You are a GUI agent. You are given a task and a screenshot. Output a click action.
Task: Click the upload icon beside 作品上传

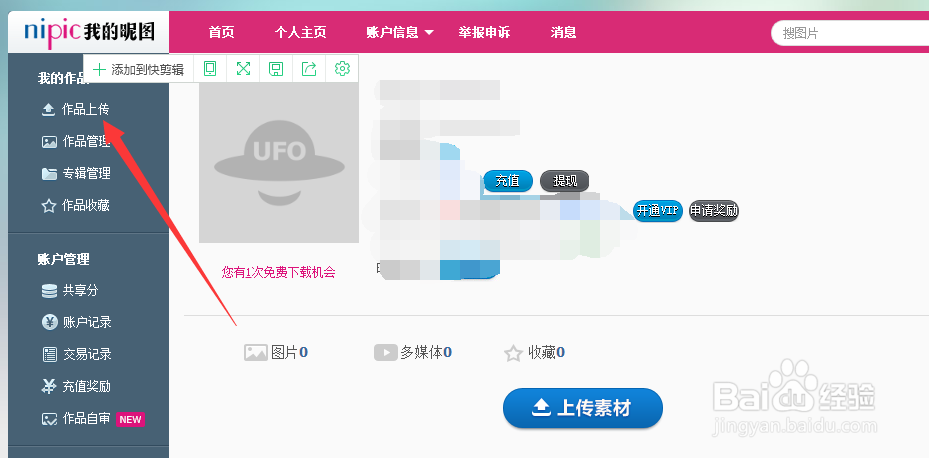(x=48, y=110)
